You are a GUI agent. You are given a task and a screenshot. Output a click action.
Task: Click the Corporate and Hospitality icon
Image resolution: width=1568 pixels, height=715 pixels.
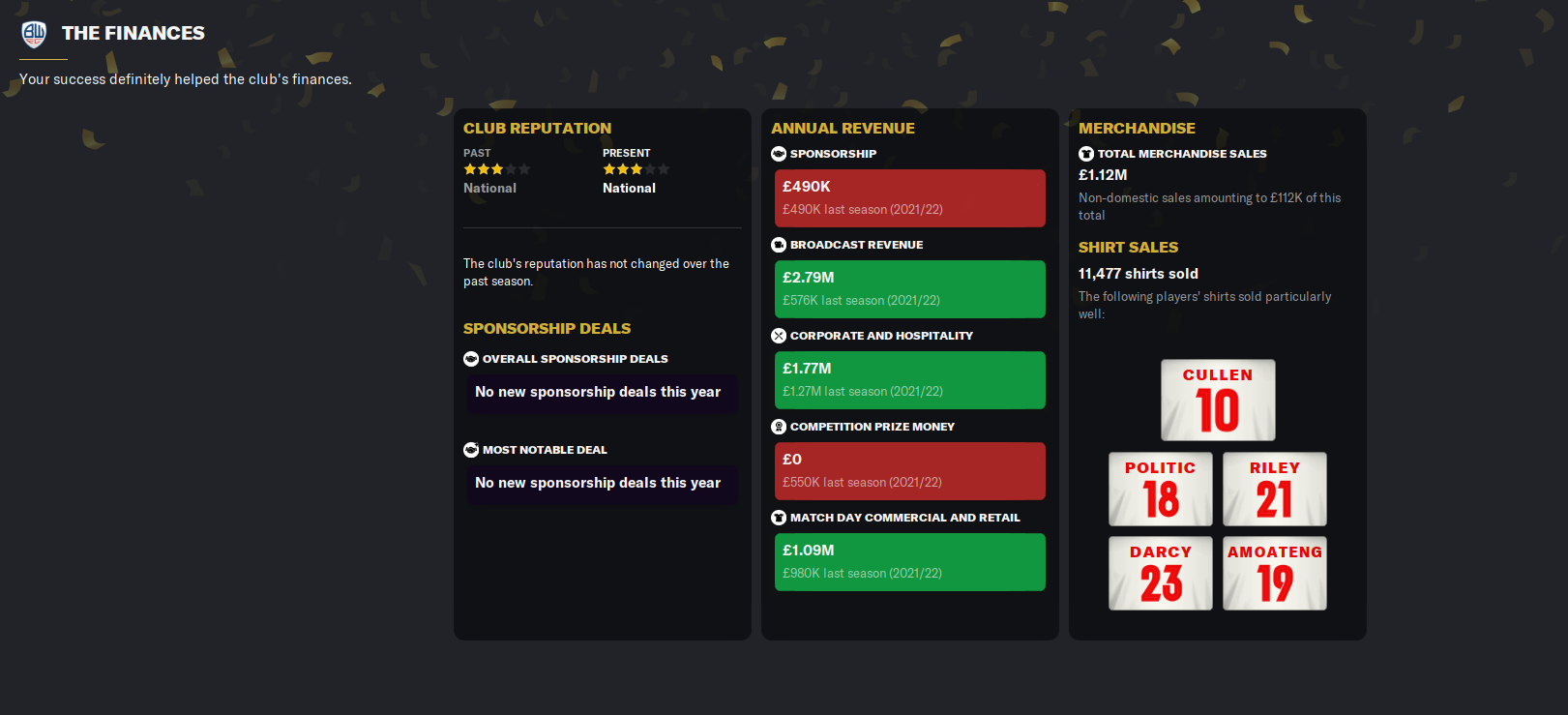pyautogui.click(x=779, y=336)
